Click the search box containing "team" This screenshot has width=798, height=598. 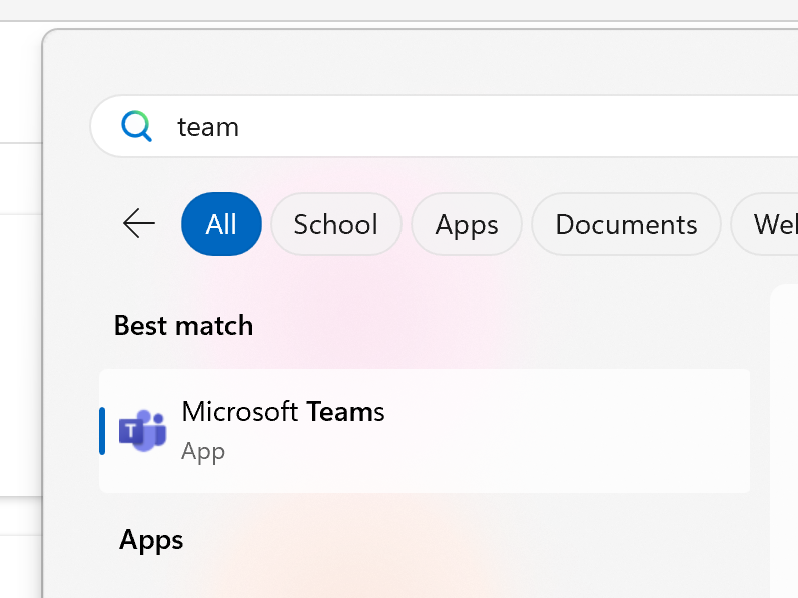pos(444,126)
